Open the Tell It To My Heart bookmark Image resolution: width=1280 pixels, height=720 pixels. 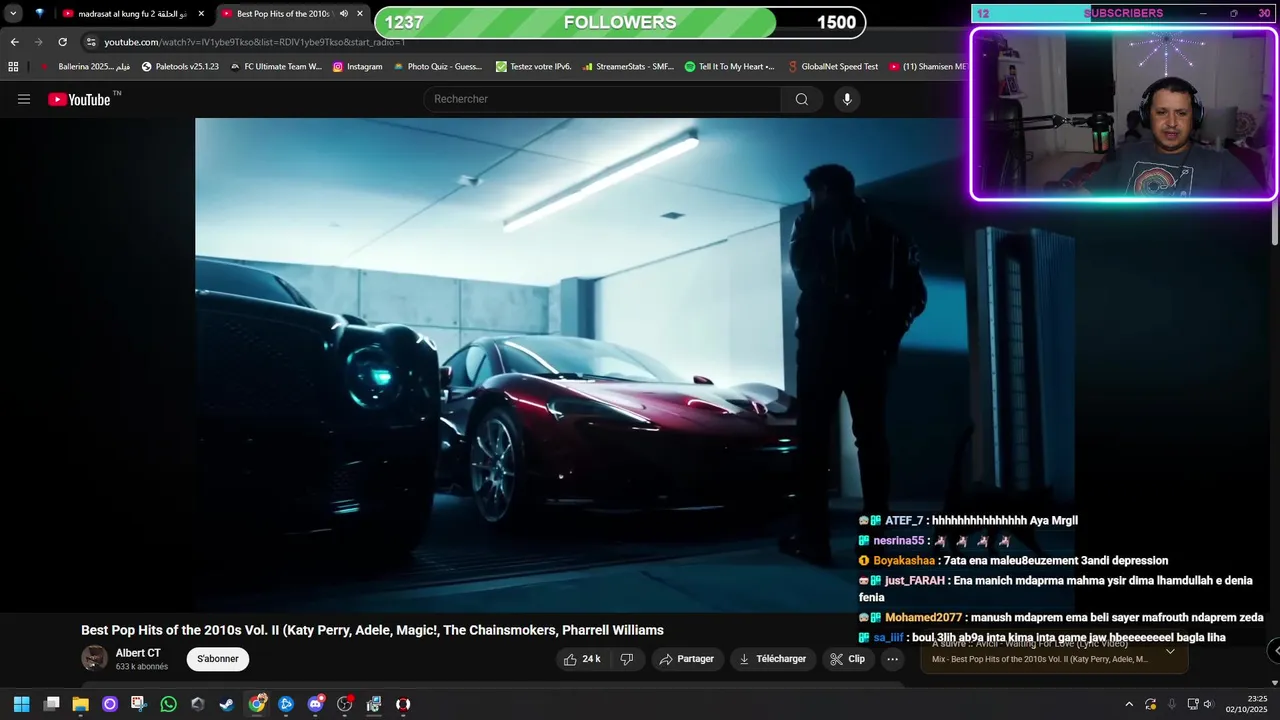[729, 67]
